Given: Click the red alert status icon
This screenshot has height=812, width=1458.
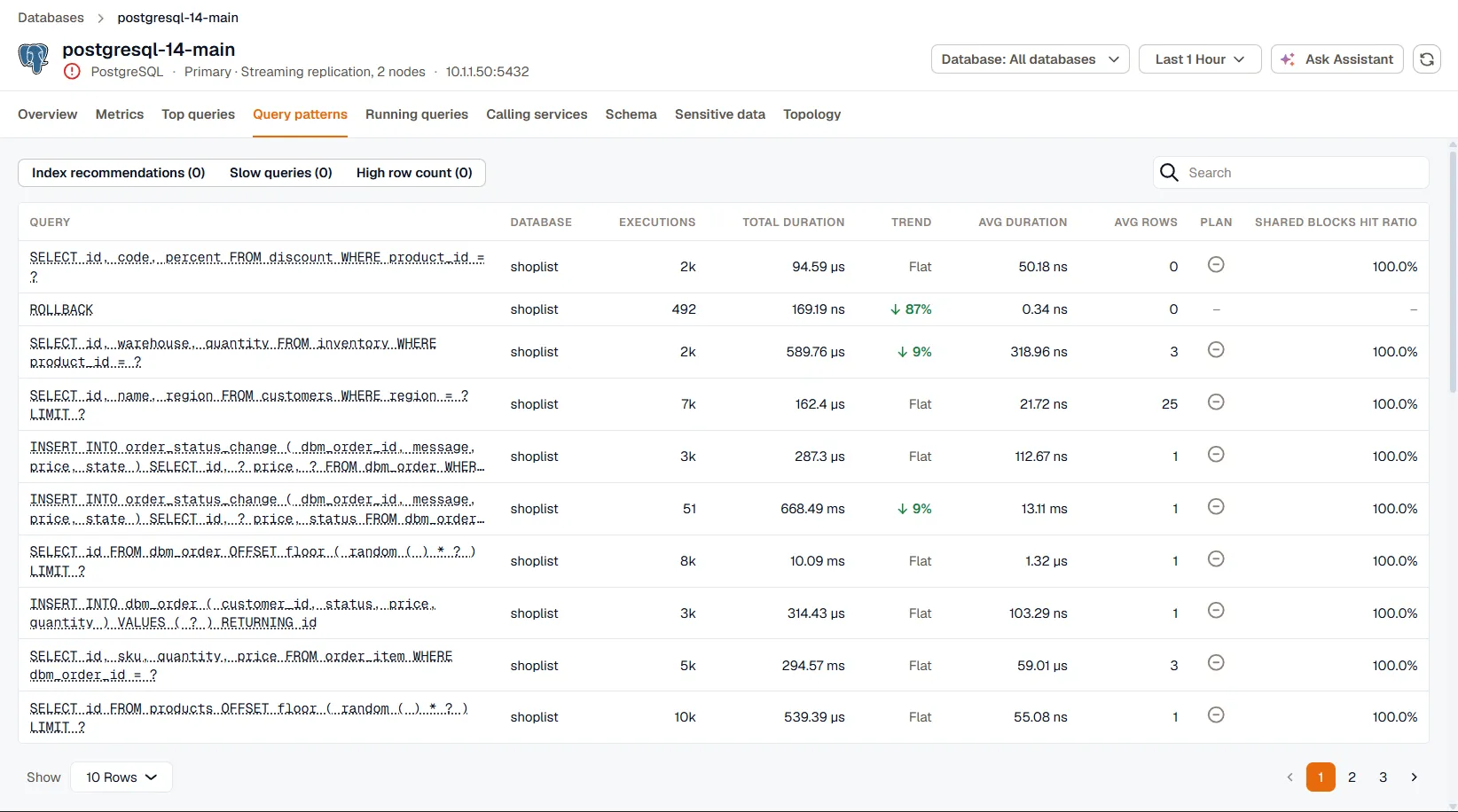Looking at the screenshot, I should 72,72.
